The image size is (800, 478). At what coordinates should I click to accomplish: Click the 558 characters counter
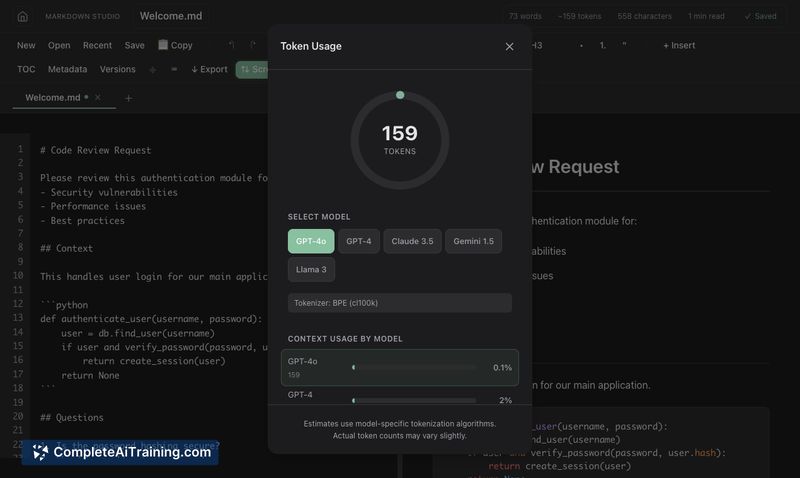click(644, 16)
